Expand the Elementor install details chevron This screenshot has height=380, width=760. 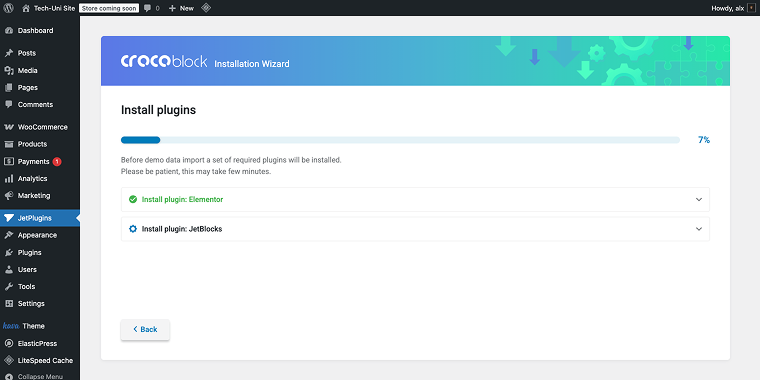[699, 199]
